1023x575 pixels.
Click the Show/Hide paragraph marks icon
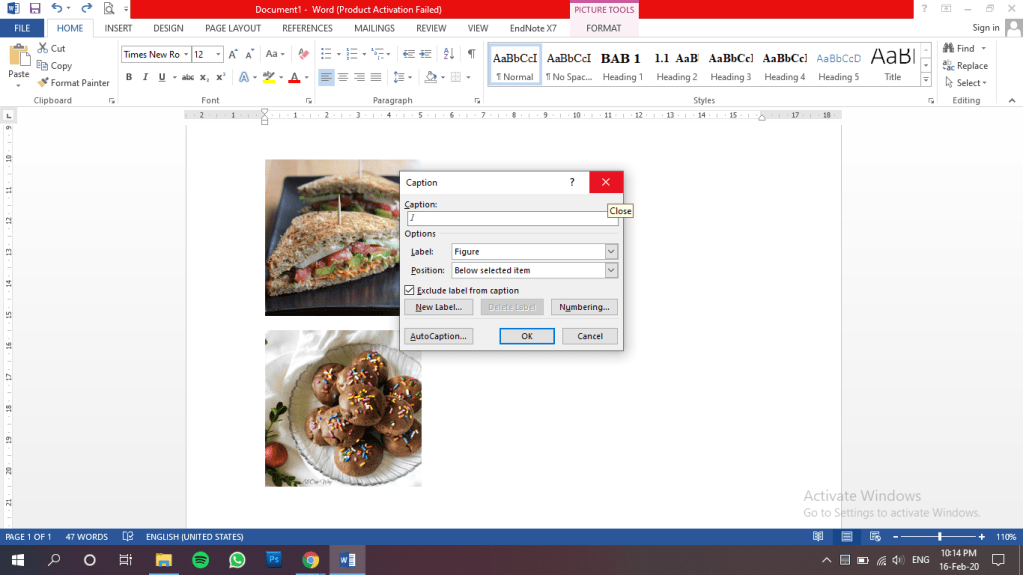click(x=471, y=54)
